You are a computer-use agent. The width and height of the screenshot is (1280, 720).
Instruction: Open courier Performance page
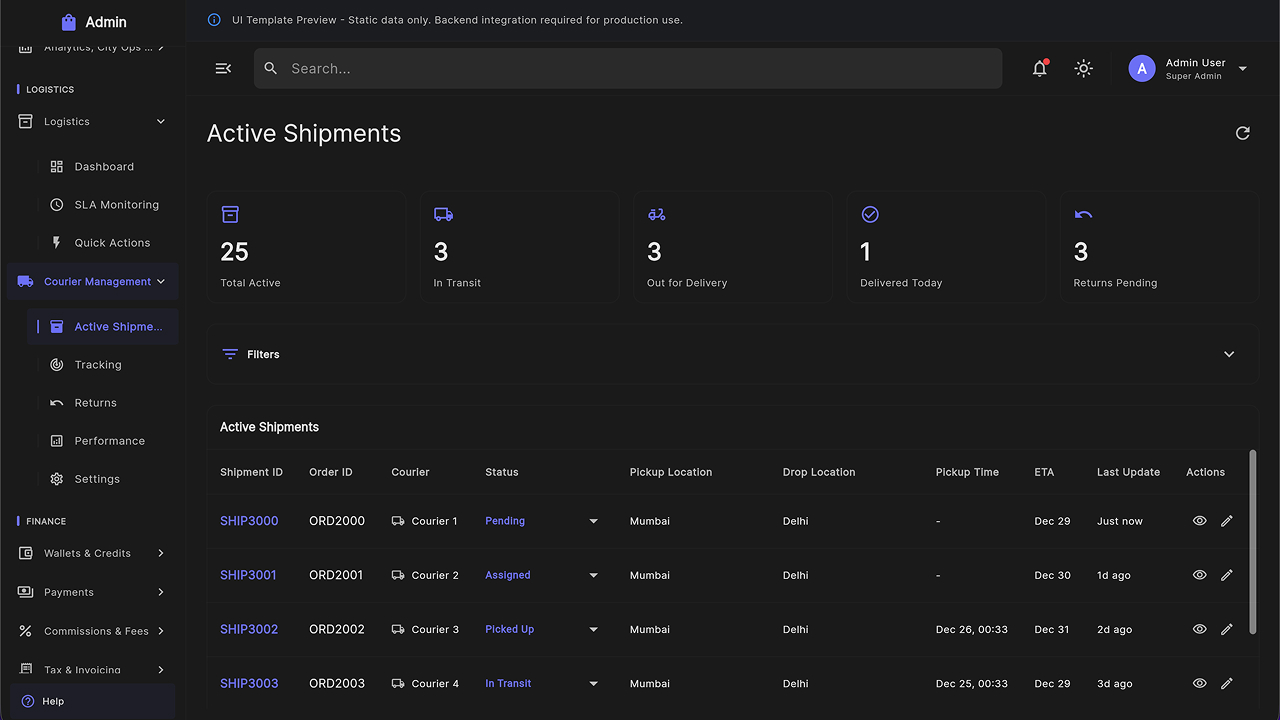[103, 440]
